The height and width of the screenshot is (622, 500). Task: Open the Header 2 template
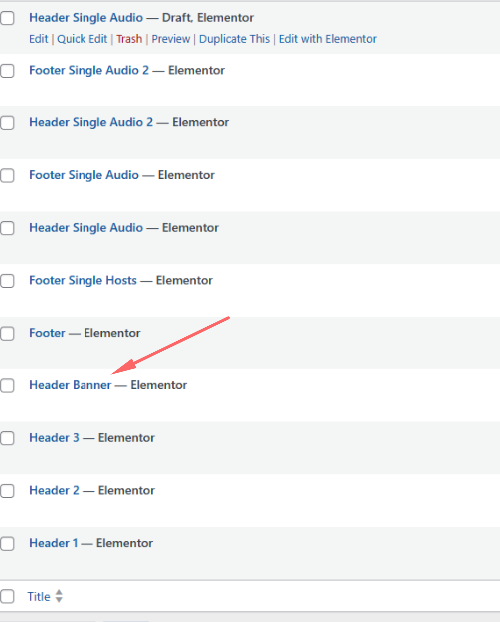coord(54,490)
